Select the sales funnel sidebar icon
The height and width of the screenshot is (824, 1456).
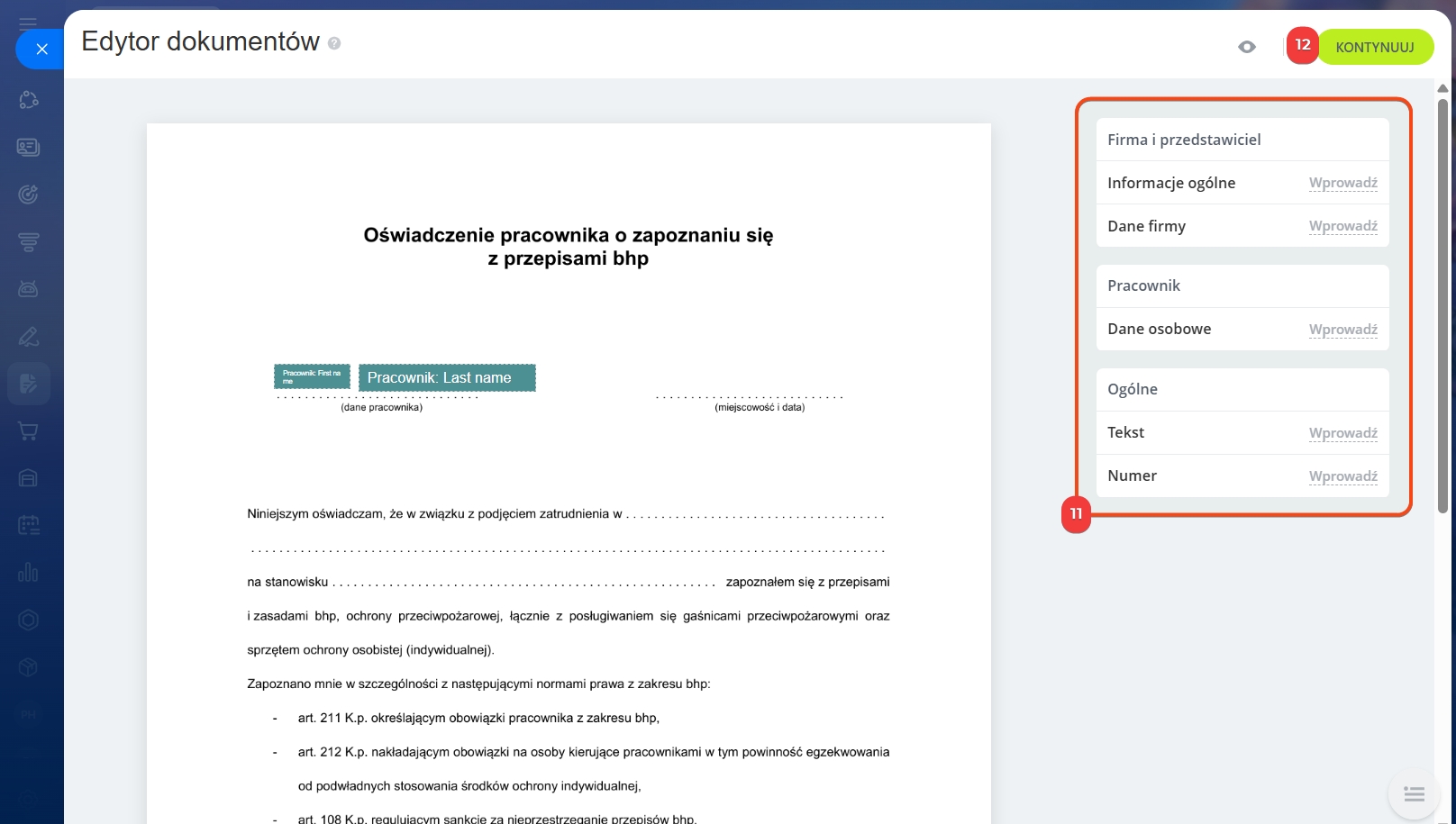tap(28, 241)
